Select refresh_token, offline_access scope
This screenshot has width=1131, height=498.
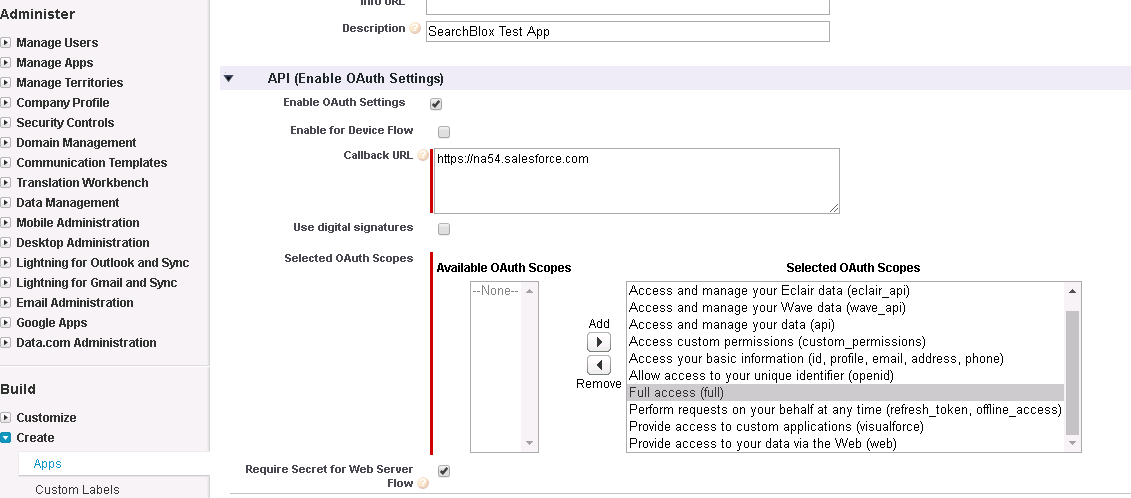click(845, 409)
